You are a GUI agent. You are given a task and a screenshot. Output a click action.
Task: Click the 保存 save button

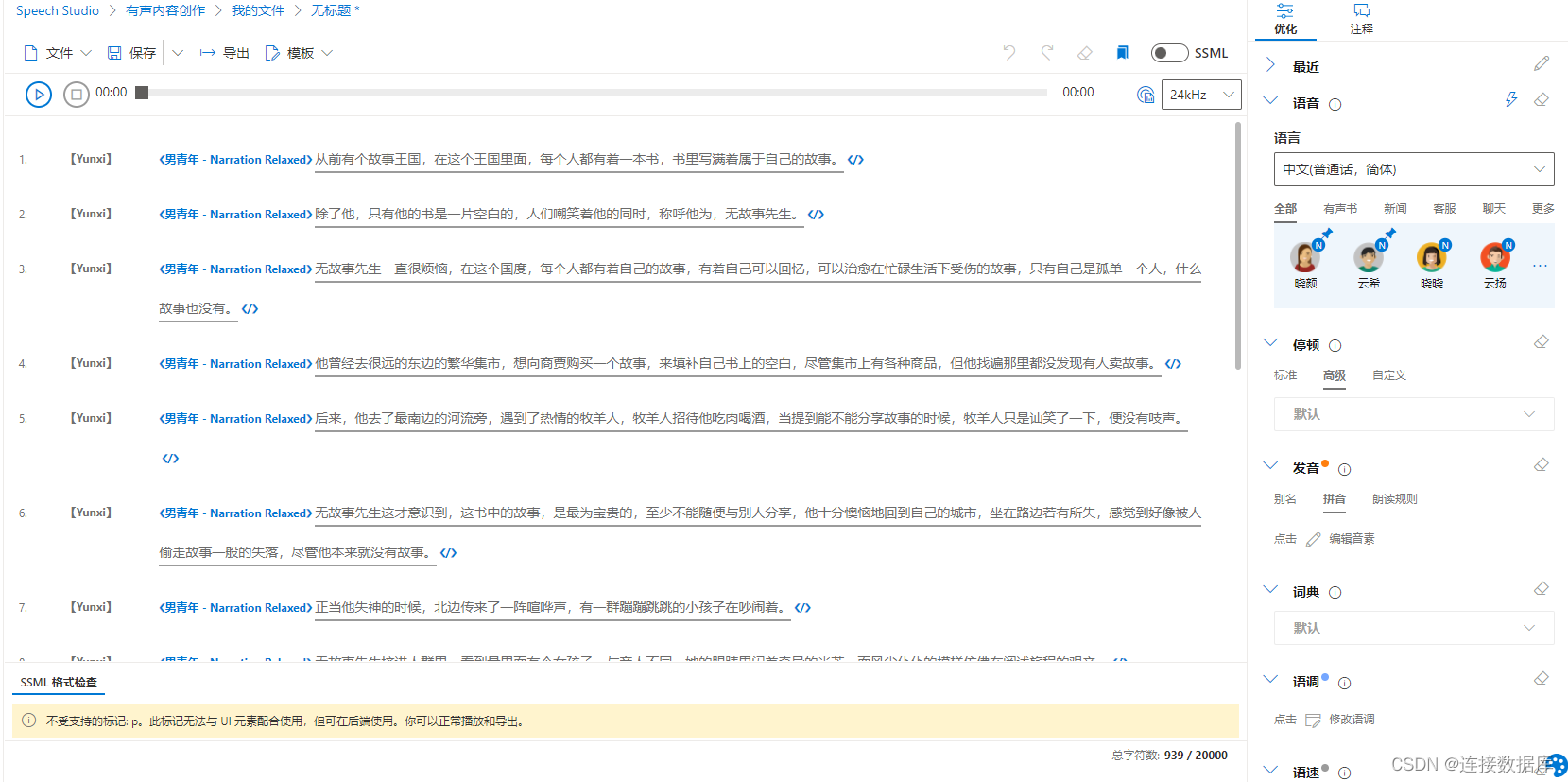click(131, 53)
